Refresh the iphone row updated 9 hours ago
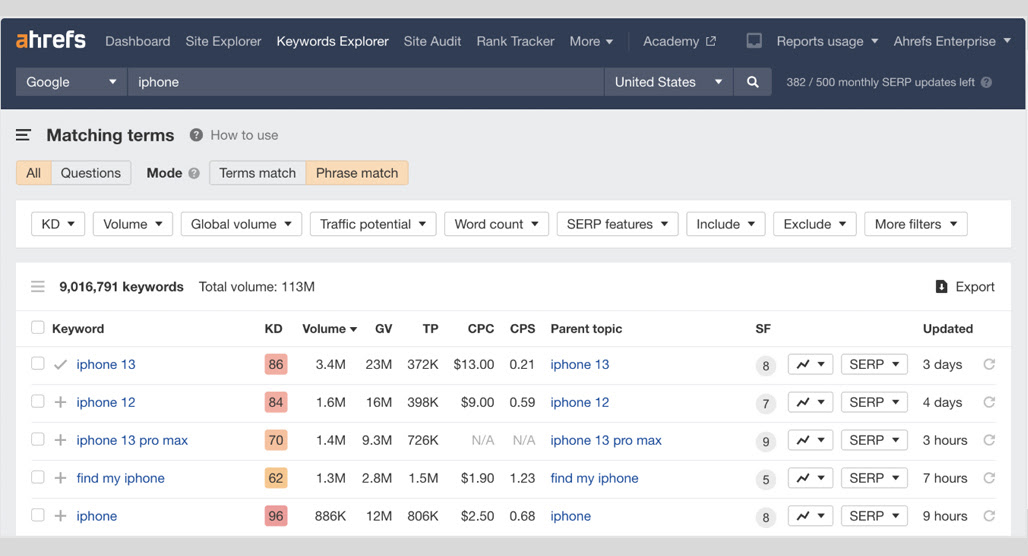 989,516
